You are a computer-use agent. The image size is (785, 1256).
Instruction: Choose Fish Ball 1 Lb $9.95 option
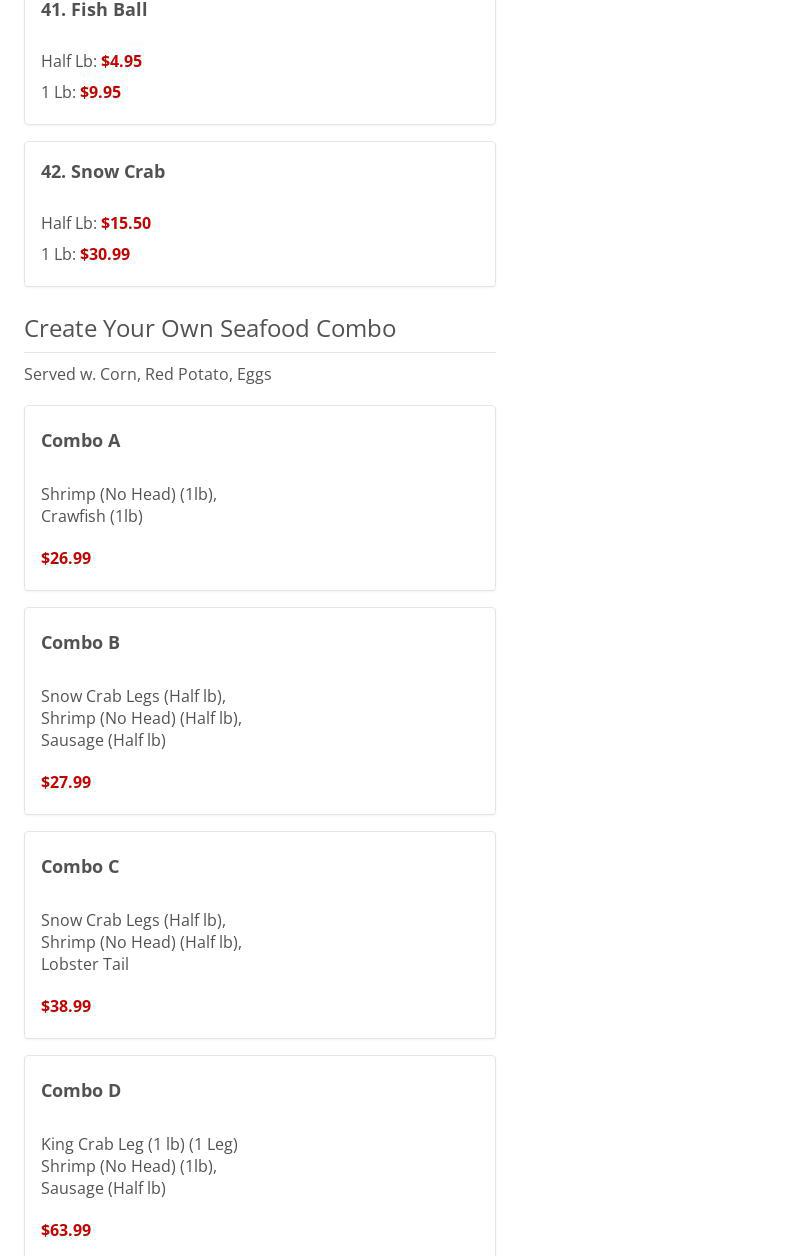click(100, 92)
